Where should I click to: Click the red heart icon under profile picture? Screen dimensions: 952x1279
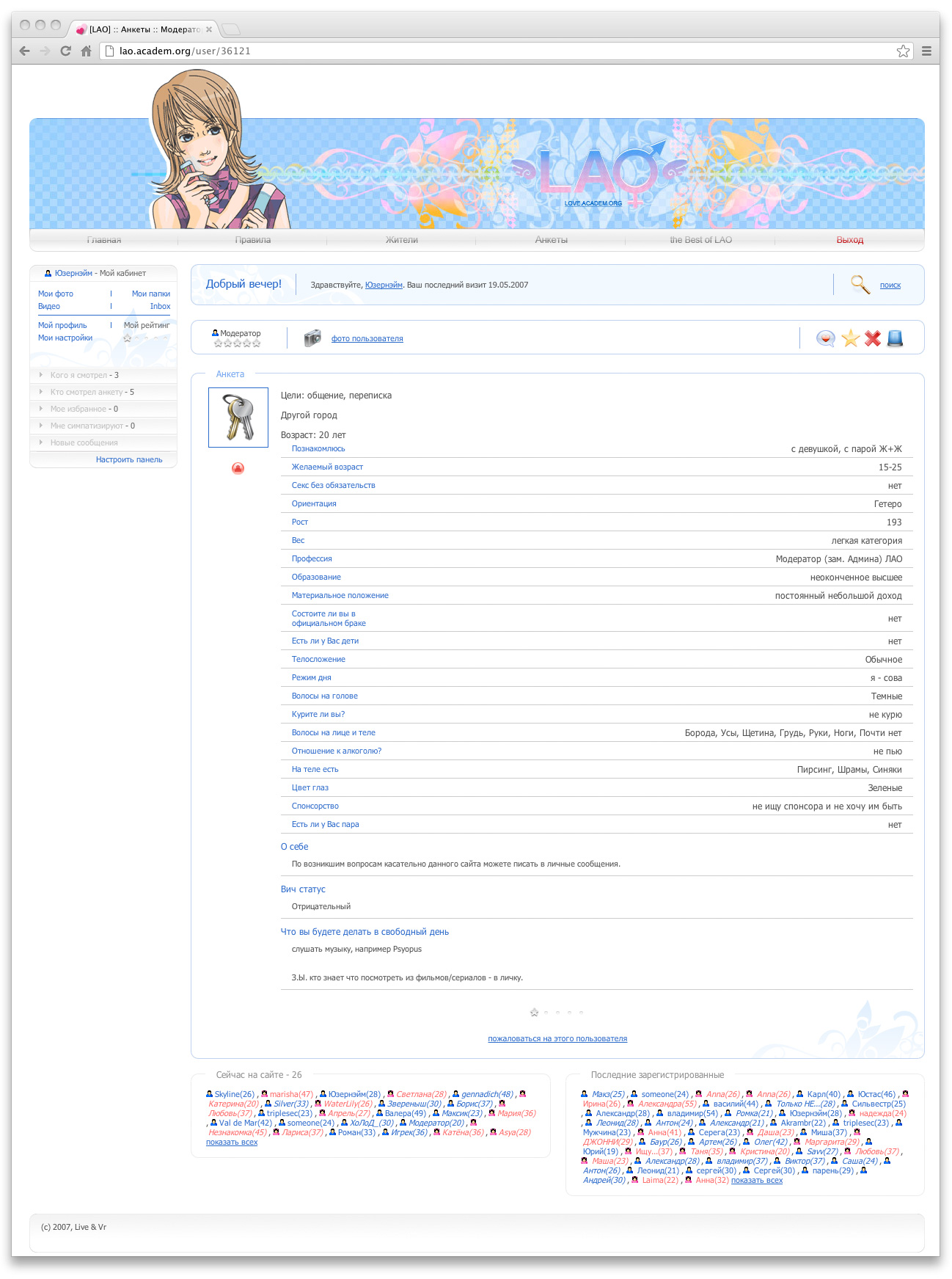238,468
